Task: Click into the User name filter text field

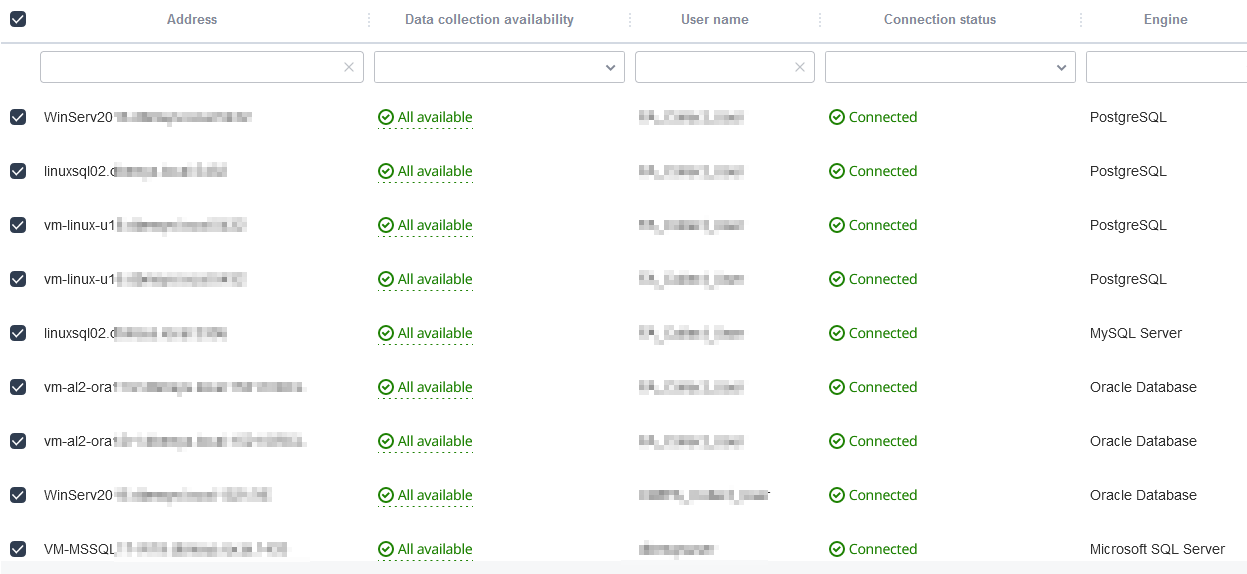Action: [714, 67]
